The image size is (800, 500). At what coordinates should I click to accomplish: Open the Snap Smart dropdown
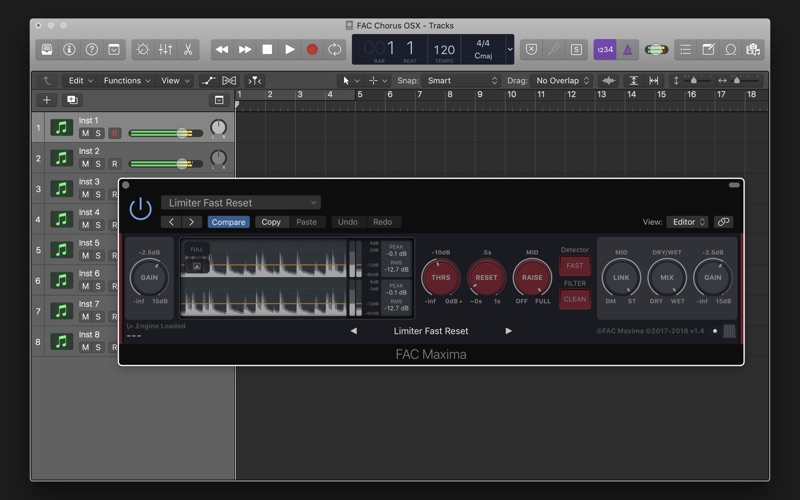point(462,81)
